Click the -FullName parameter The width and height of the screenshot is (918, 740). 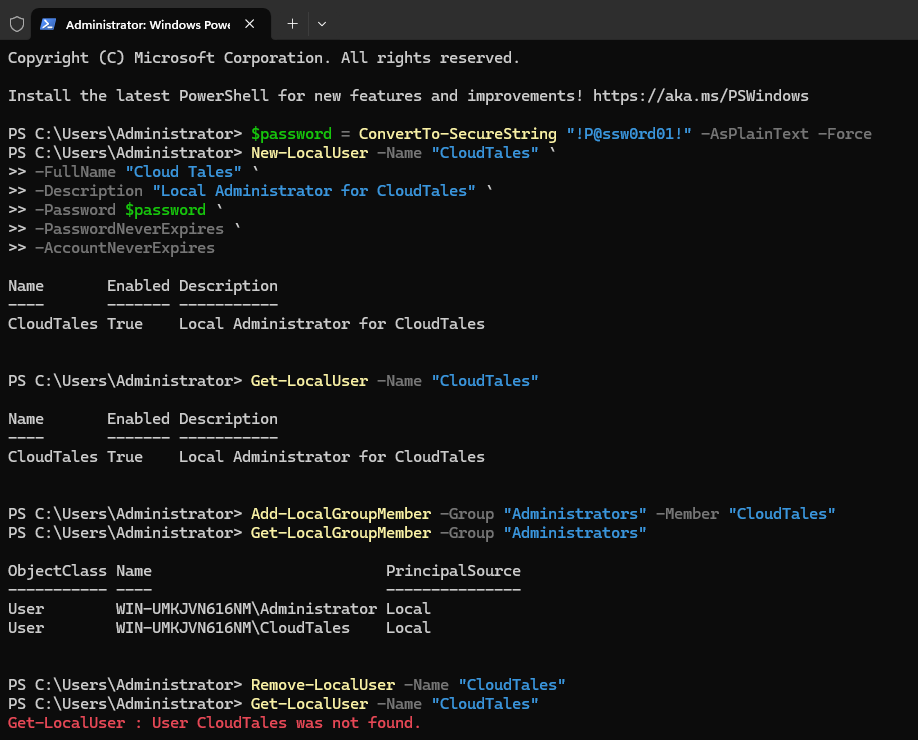click(76, 172)
